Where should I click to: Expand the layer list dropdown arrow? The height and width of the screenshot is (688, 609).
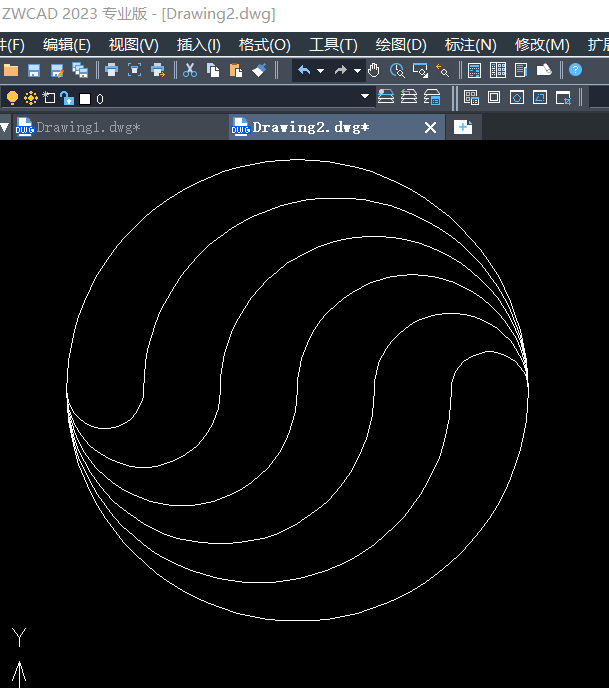365,98
